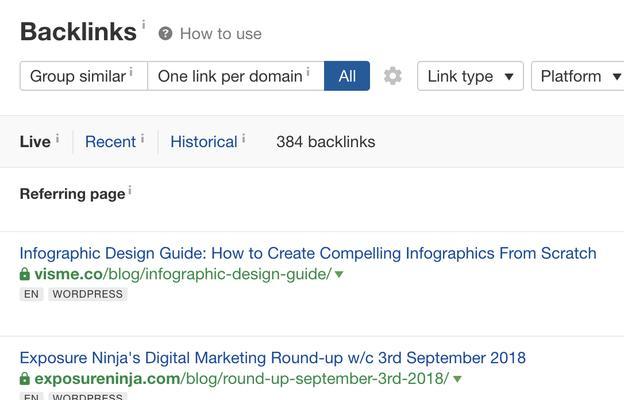The height and width of the screenshot is (400, 624).
Task: Click the info icon next to Group similar
Action: click(x=131, y=72)
